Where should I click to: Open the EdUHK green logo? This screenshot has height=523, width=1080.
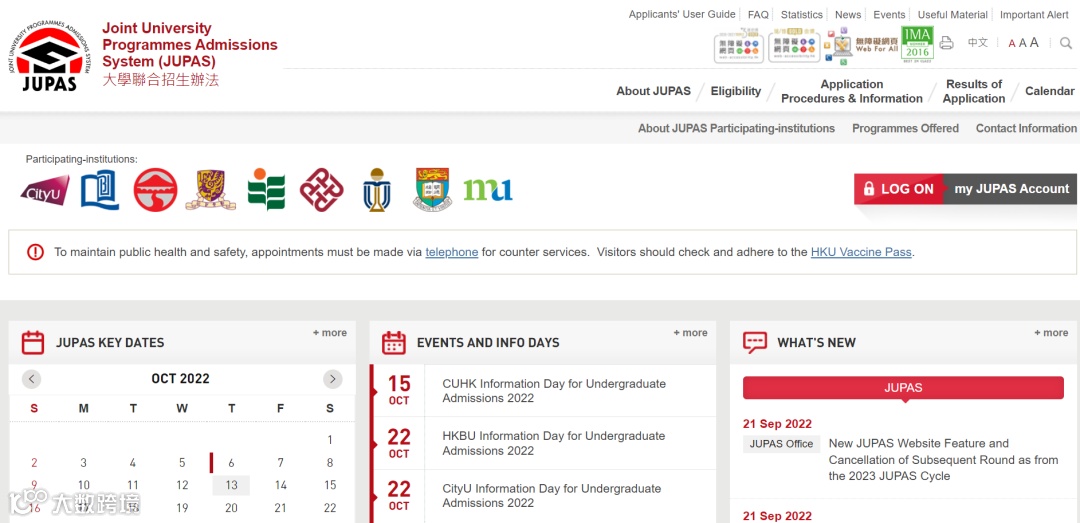click(x=267, y=189)
